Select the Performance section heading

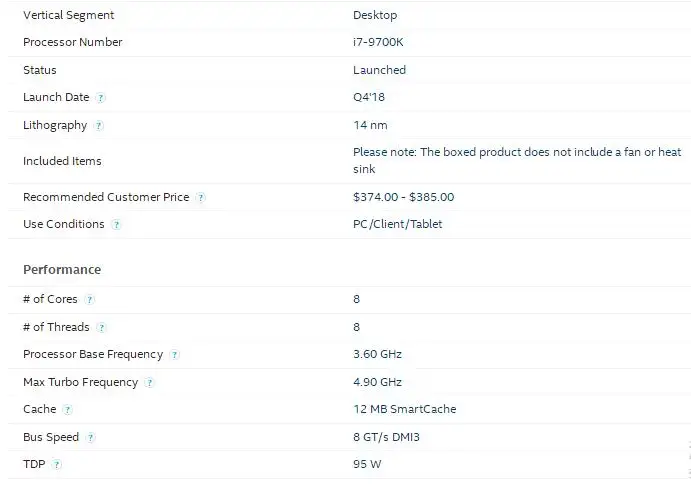point(62,270)
